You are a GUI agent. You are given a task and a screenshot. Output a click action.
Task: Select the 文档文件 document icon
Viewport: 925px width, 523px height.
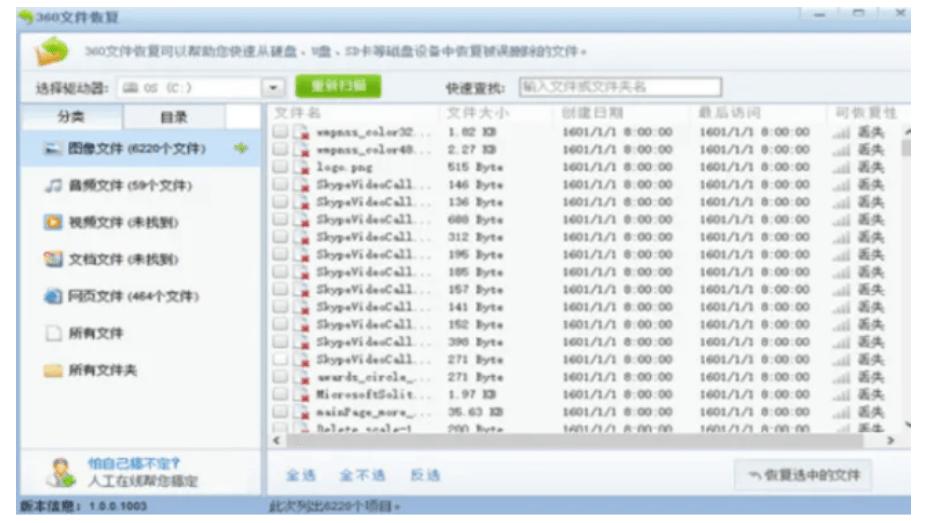(53, 259)
